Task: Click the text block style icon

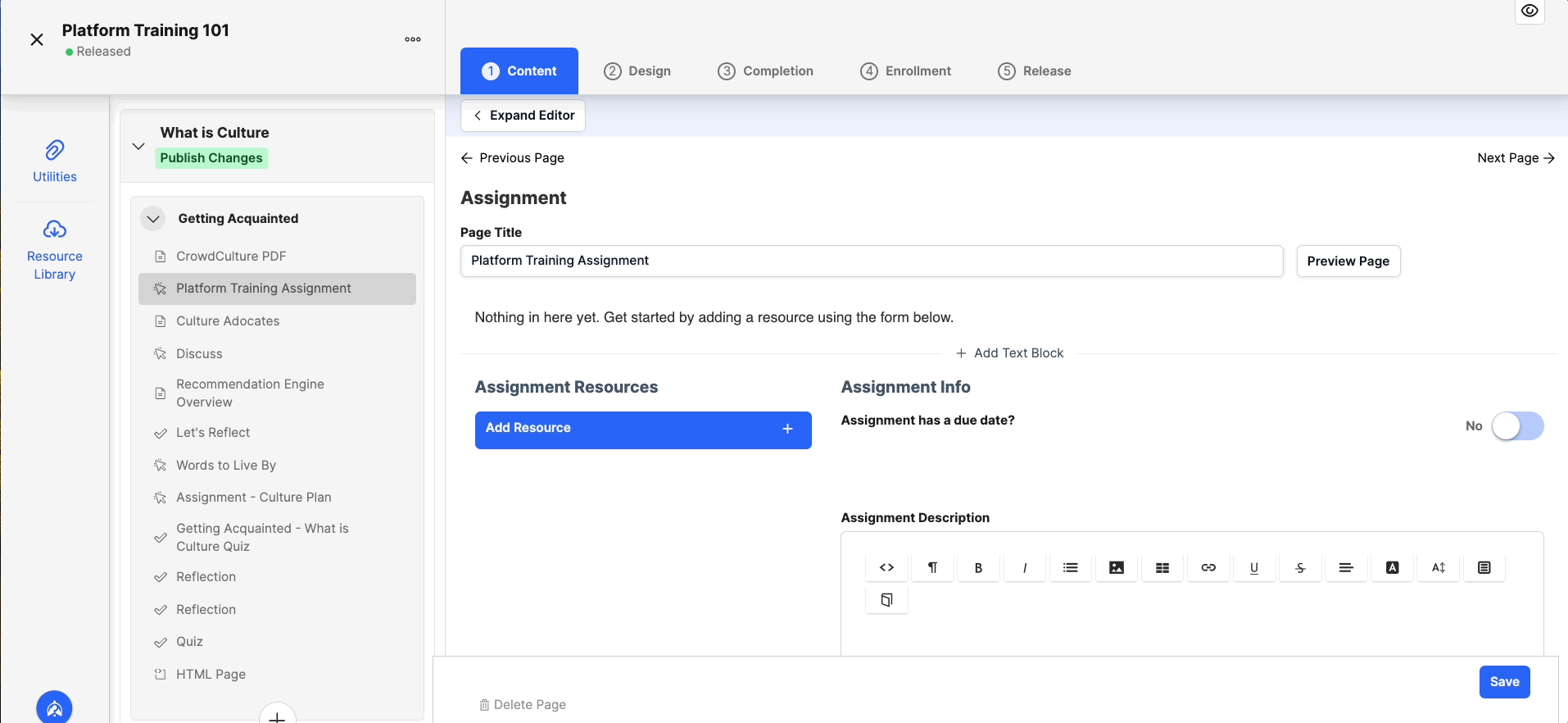Action: pyautogui.click(x=1484, y=567)
